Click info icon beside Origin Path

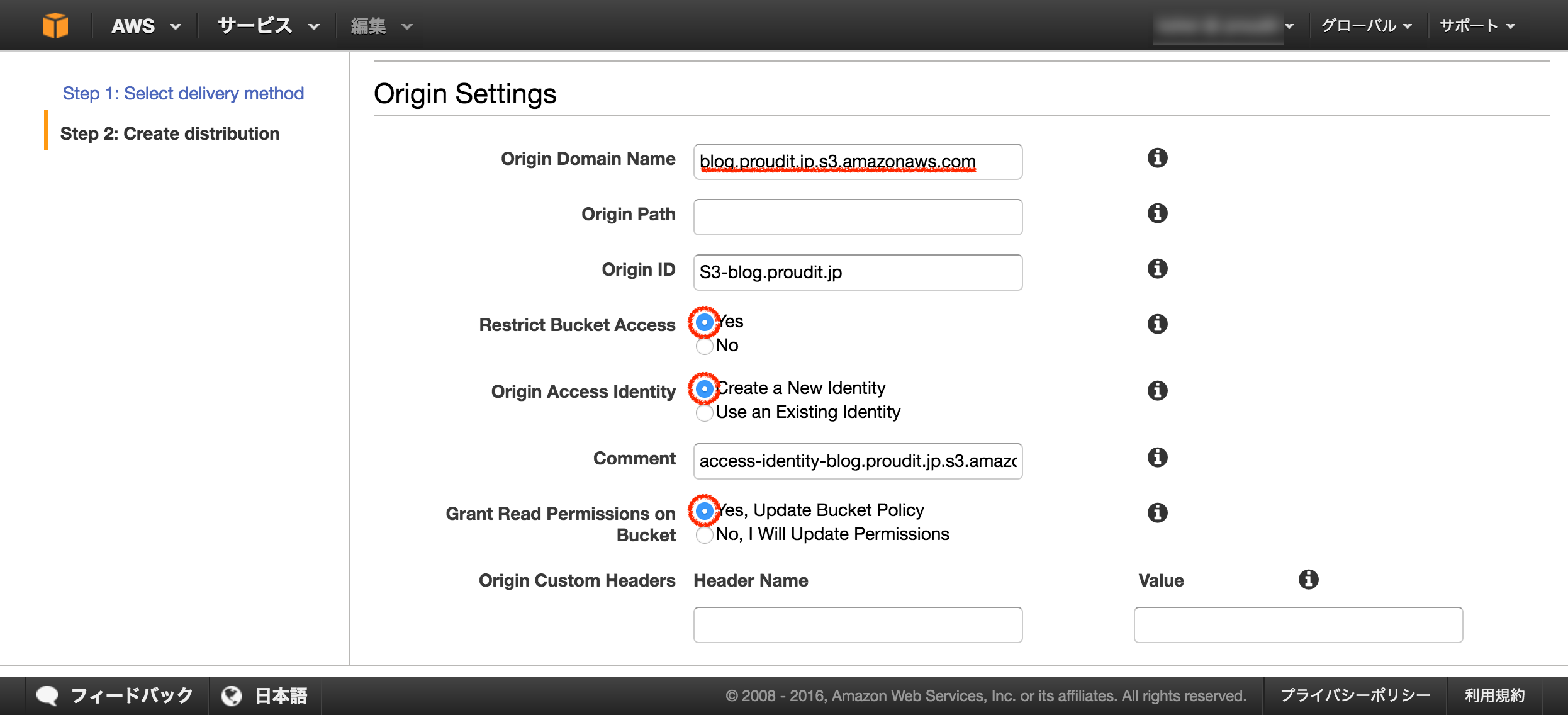click(1157, 213)
